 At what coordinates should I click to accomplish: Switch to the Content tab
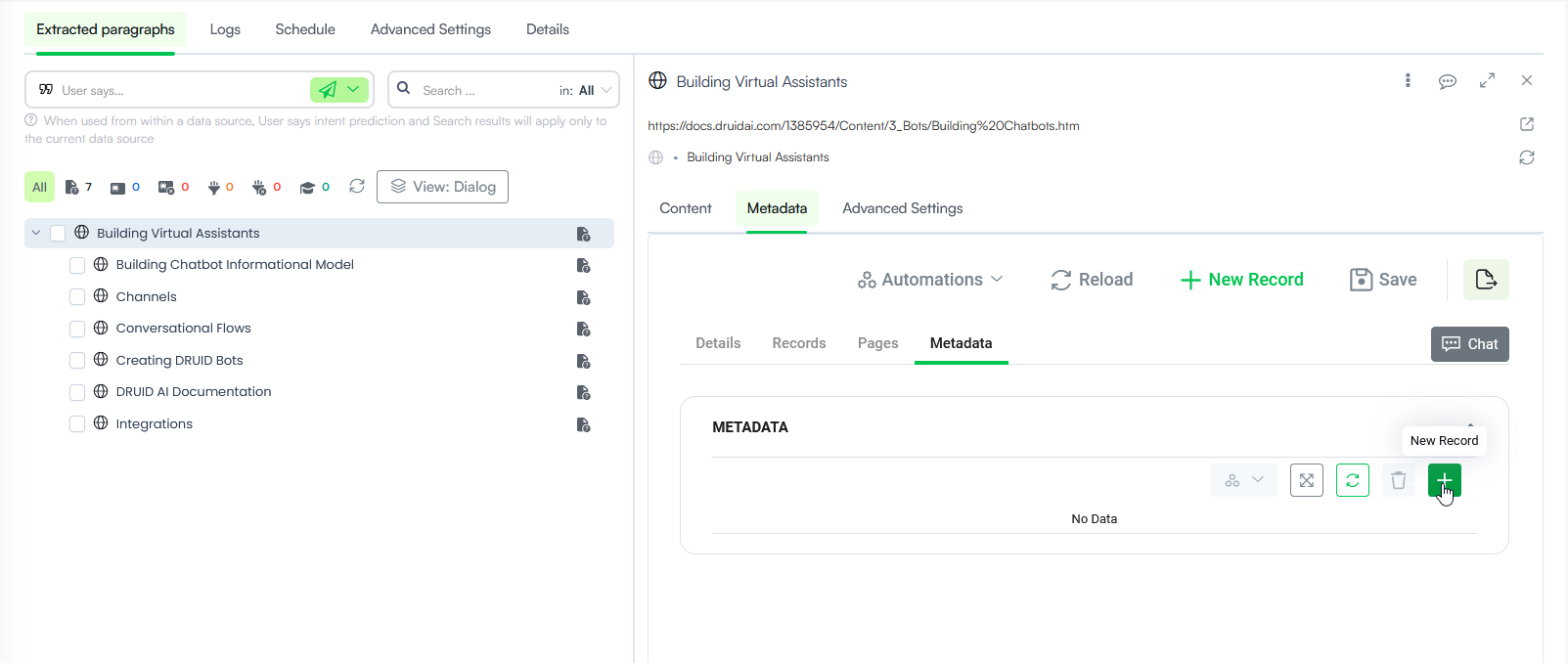[686, 208]
